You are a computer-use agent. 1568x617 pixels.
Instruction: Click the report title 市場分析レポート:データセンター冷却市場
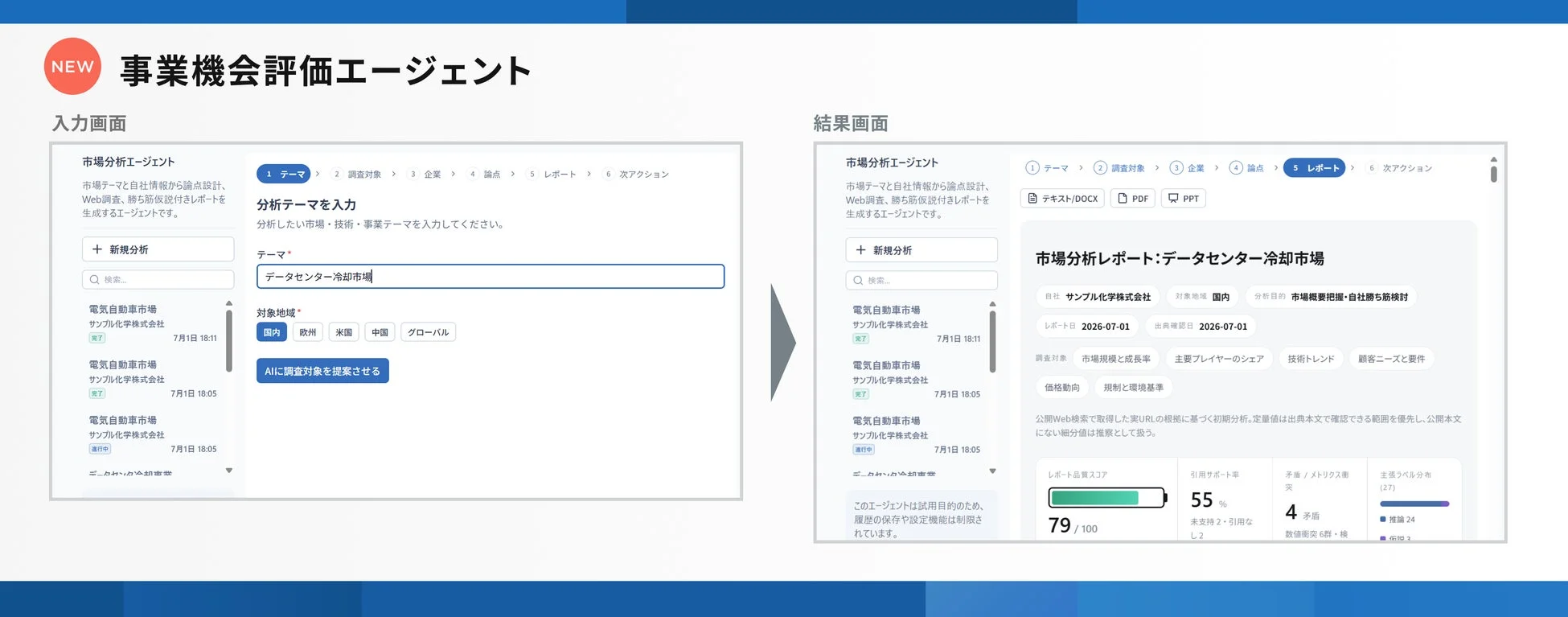click(x=1180, y=258)
